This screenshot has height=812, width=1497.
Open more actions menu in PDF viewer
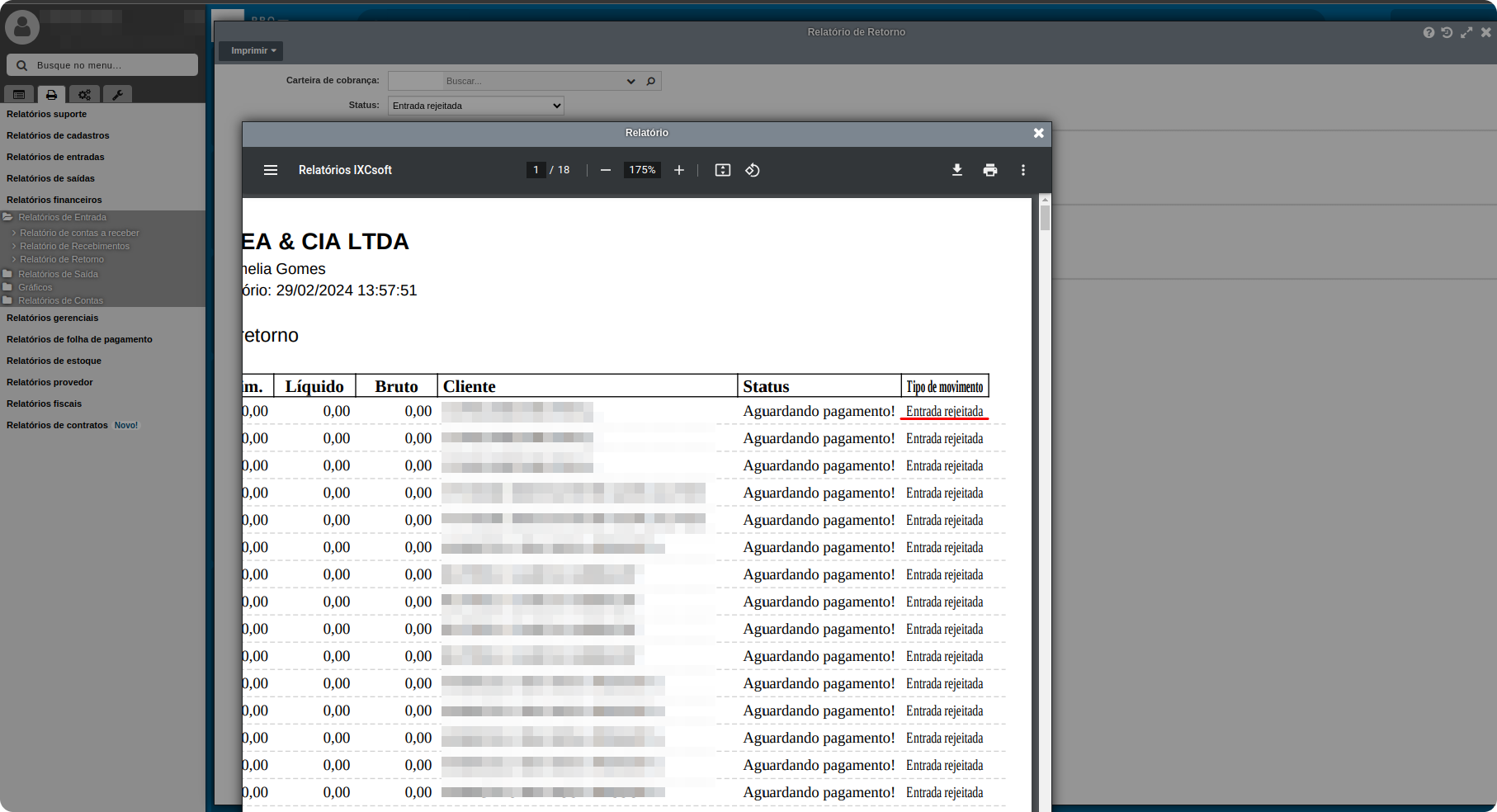click(1023, 170)
